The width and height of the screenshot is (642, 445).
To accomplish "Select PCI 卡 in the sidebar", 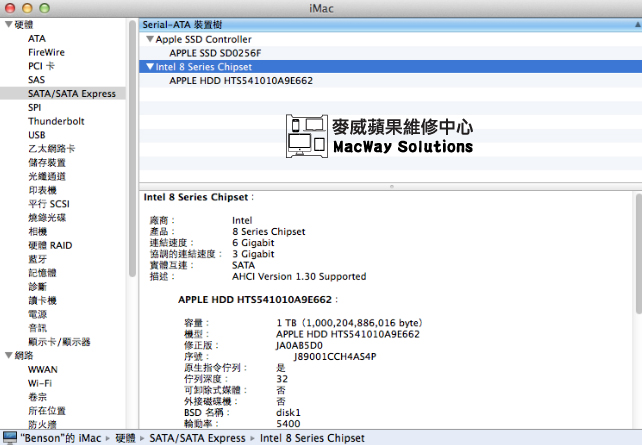I will point(41,66).
